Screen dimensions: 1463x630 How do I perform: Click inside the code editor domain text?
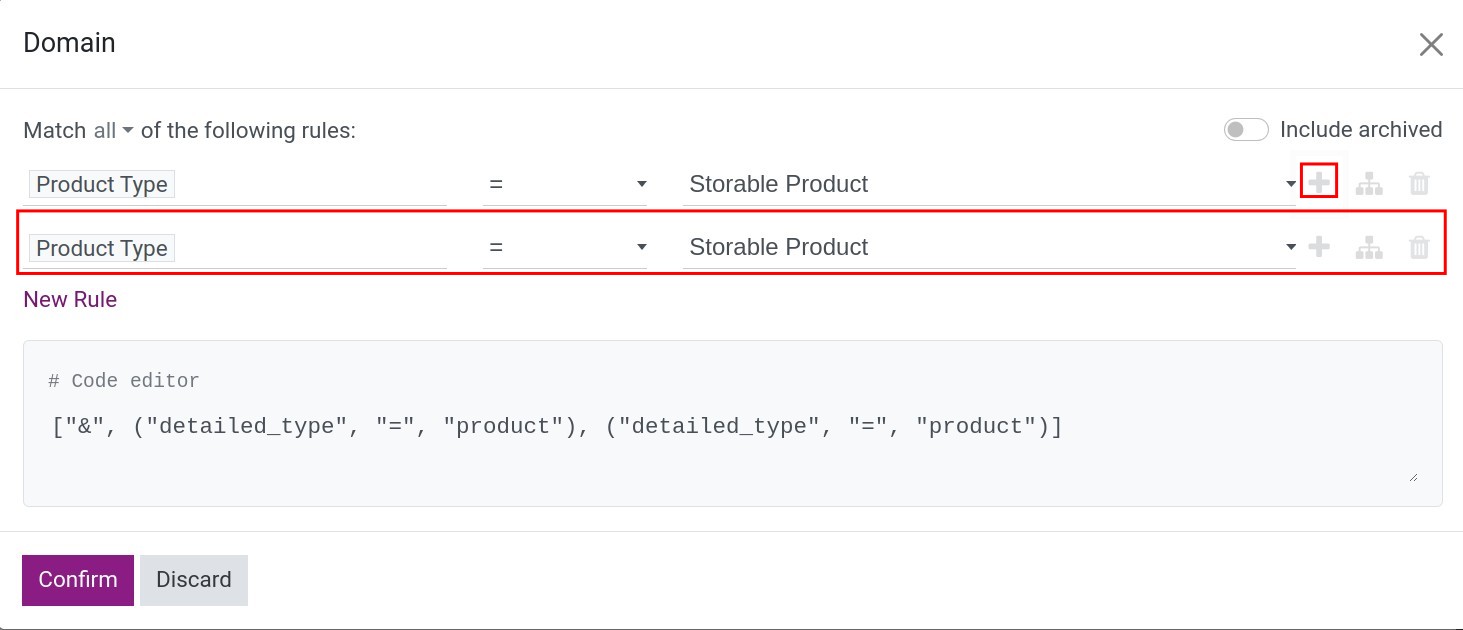[556, 427]
